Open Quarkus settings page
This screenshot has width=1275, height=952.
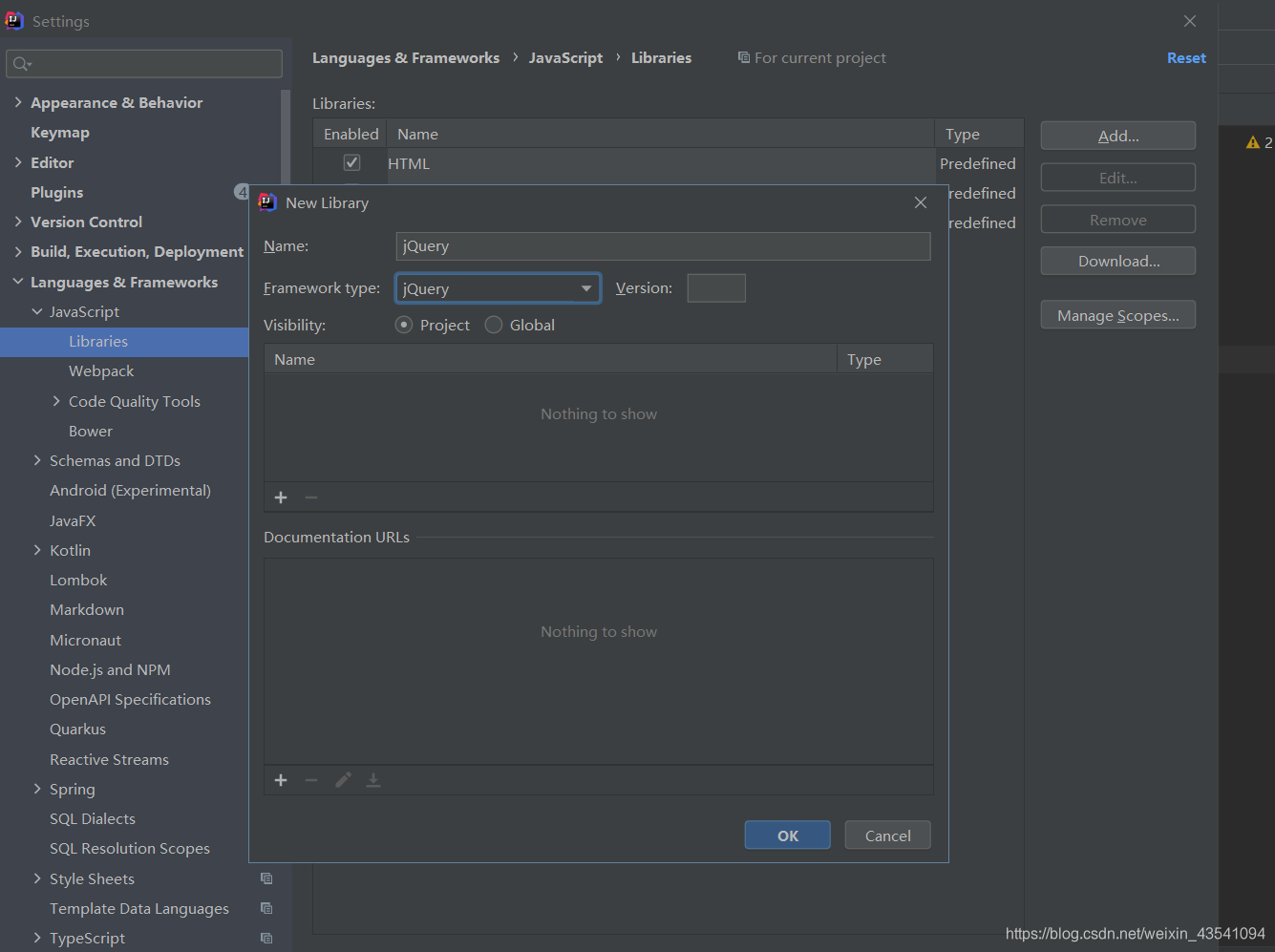tap(77, 729)
